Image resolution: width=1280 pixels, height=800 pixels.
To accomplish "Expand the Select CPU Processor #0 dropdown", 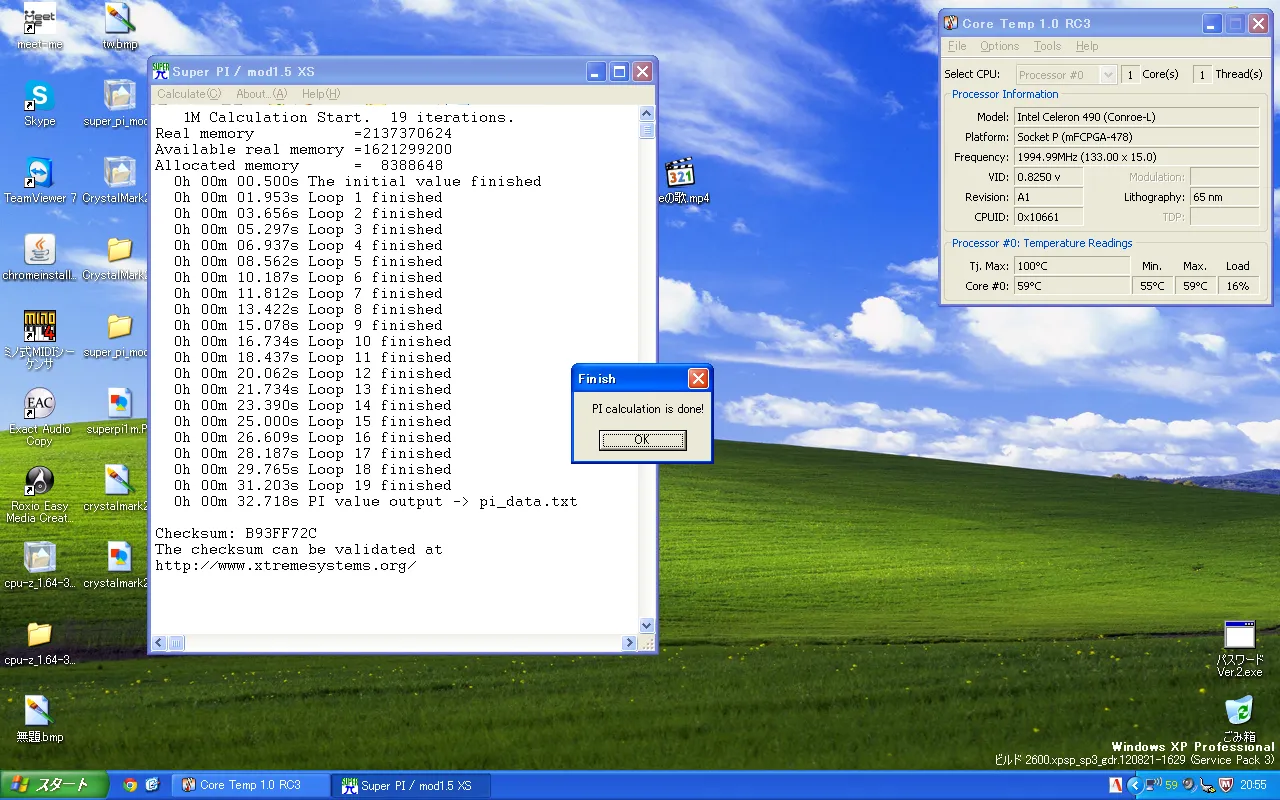I will pyautogui.click(x=1107, y=75).
